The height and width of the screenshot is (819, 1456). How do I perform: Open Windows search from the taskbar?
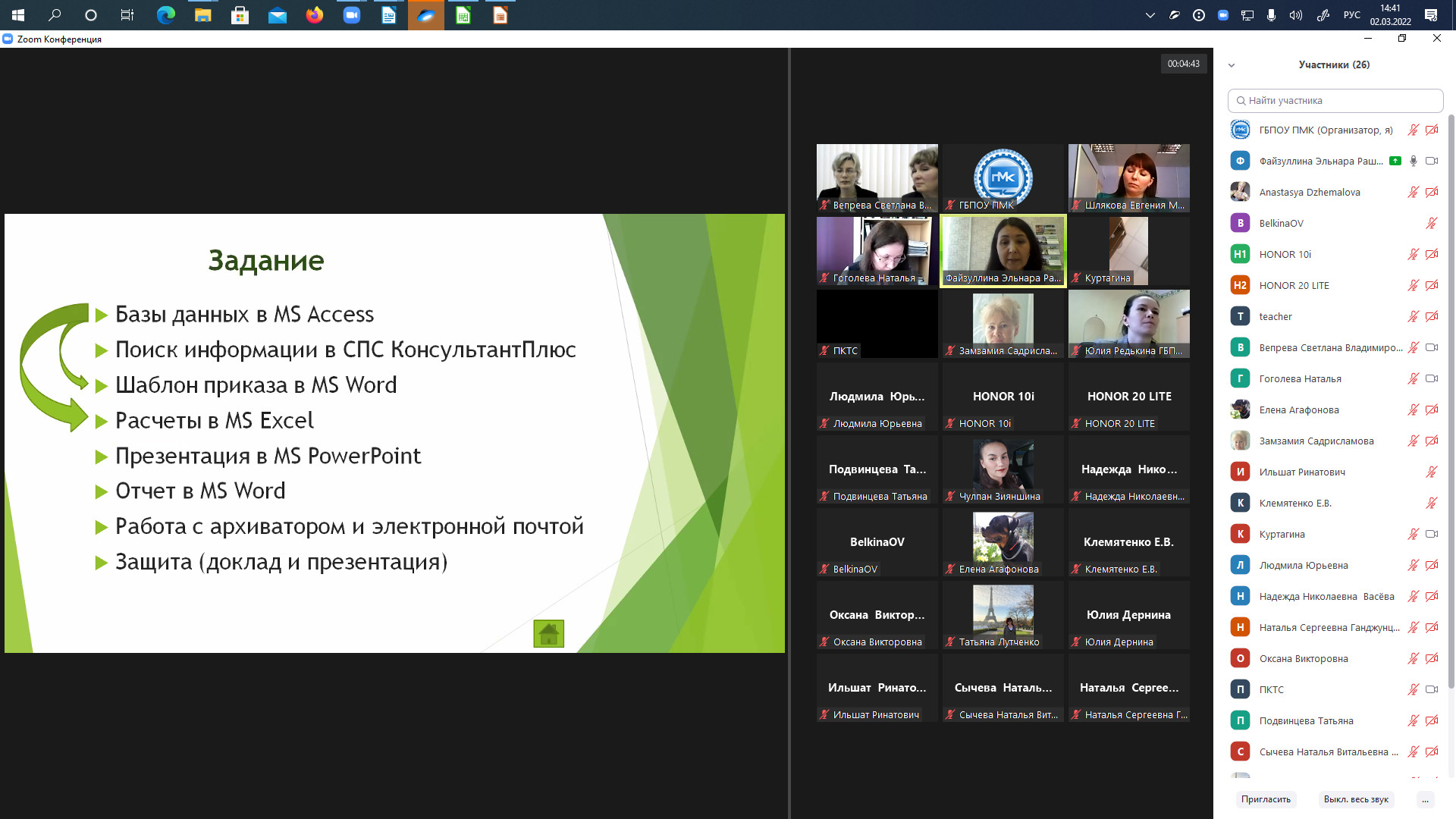click(x=55, y=15)
